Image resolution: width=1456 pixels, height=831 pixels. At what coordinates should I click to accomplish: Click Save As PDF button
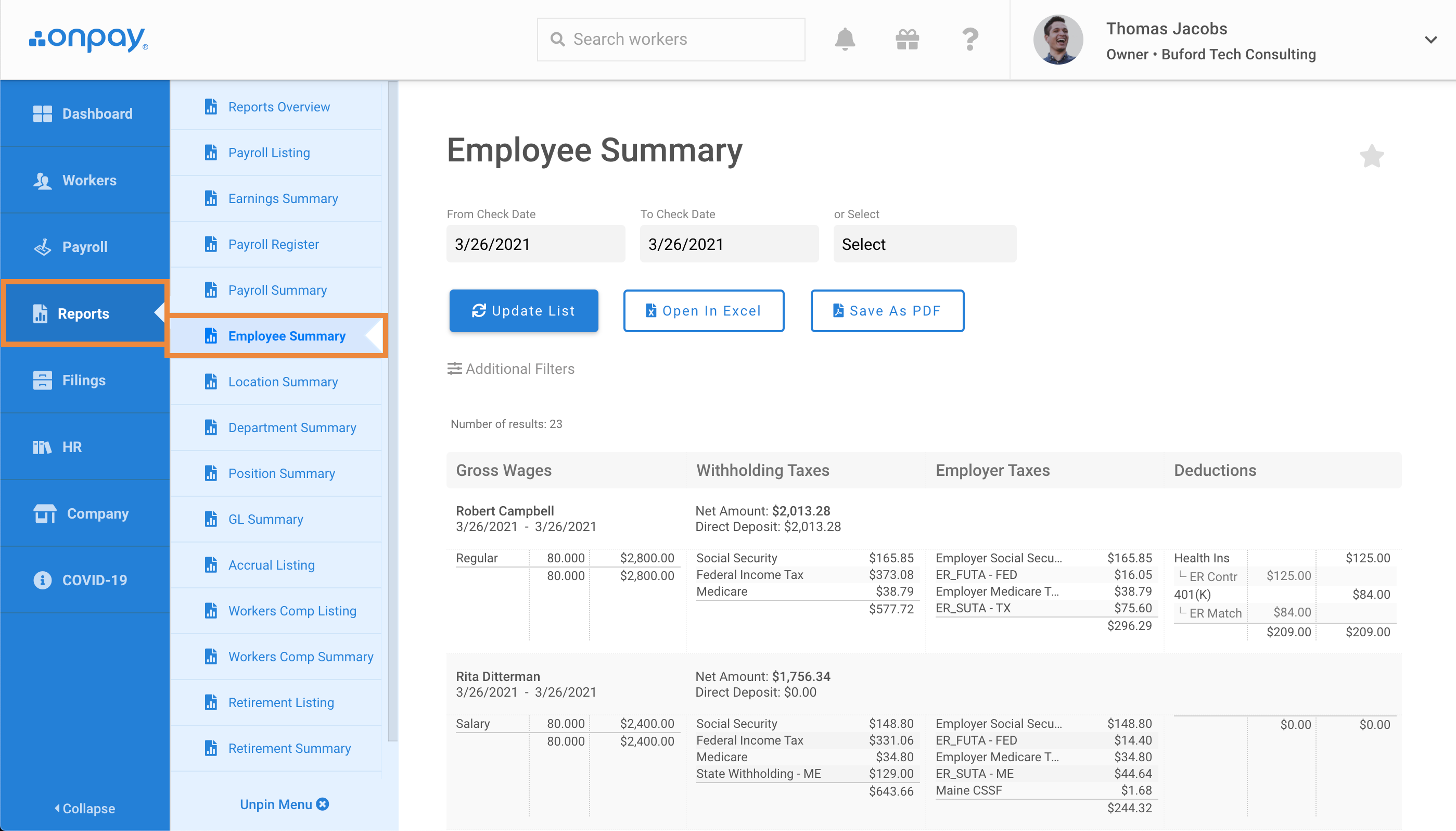[887, 310]
